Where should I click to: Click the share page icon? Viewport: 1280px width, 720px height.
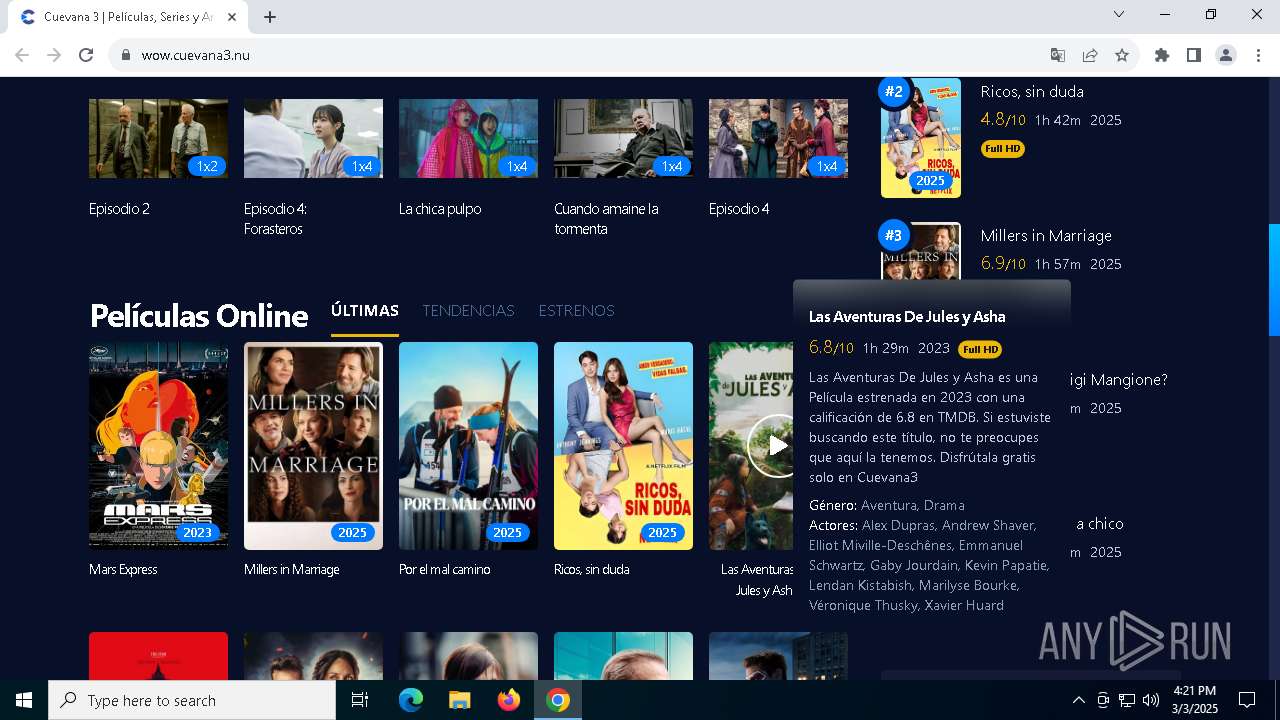1090,55
